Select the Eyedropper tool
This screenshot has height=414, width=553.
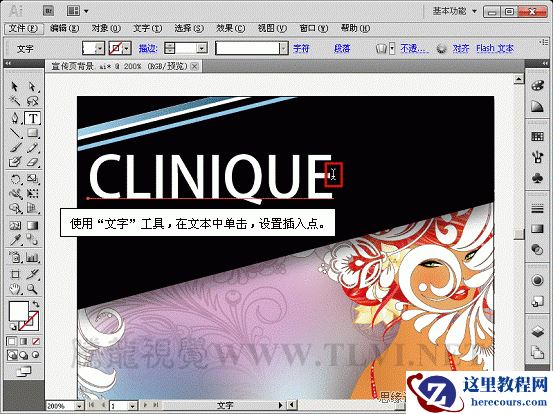click(x=14, y=240)
